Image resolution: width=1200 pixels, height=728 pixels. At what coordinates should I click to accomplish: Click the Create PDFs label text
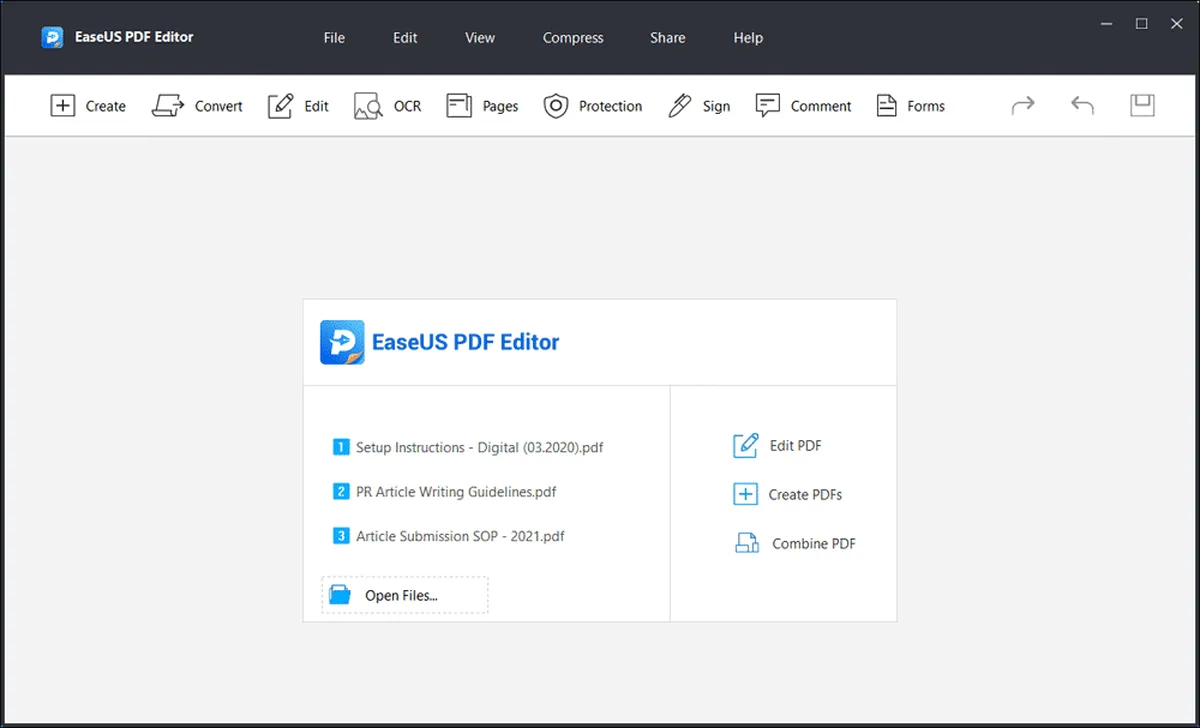(806, 494)
